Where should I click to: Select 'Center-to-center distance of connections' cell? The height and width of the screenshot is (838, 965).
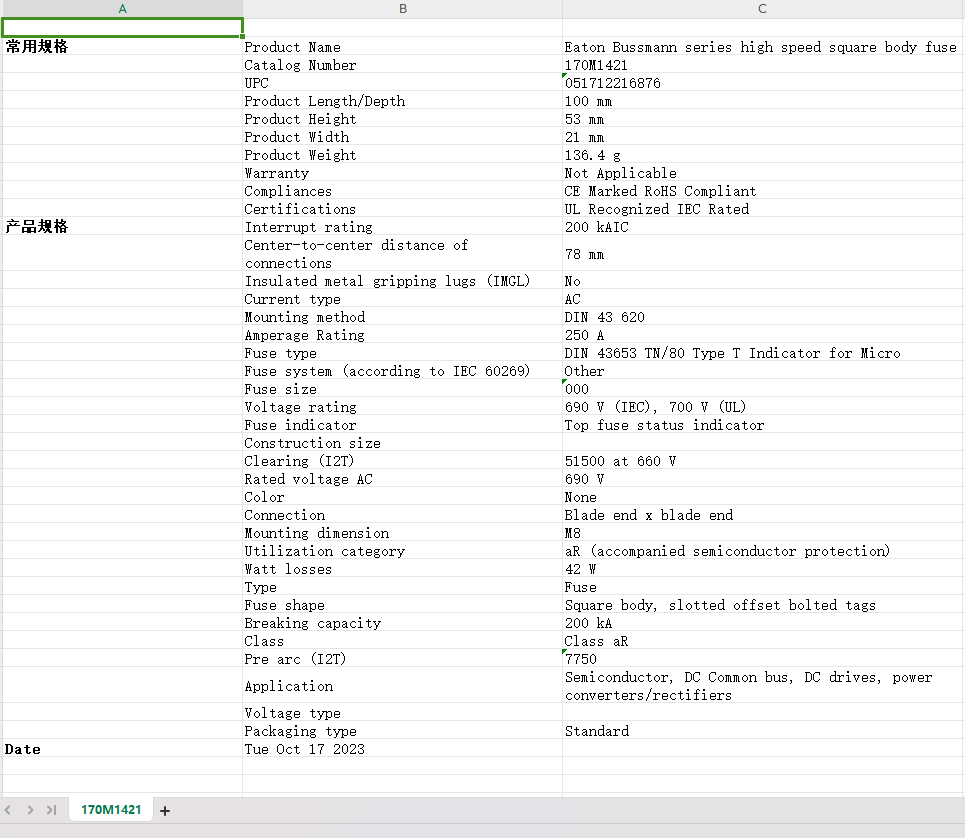pyautogui.click(x=402, y=254)
